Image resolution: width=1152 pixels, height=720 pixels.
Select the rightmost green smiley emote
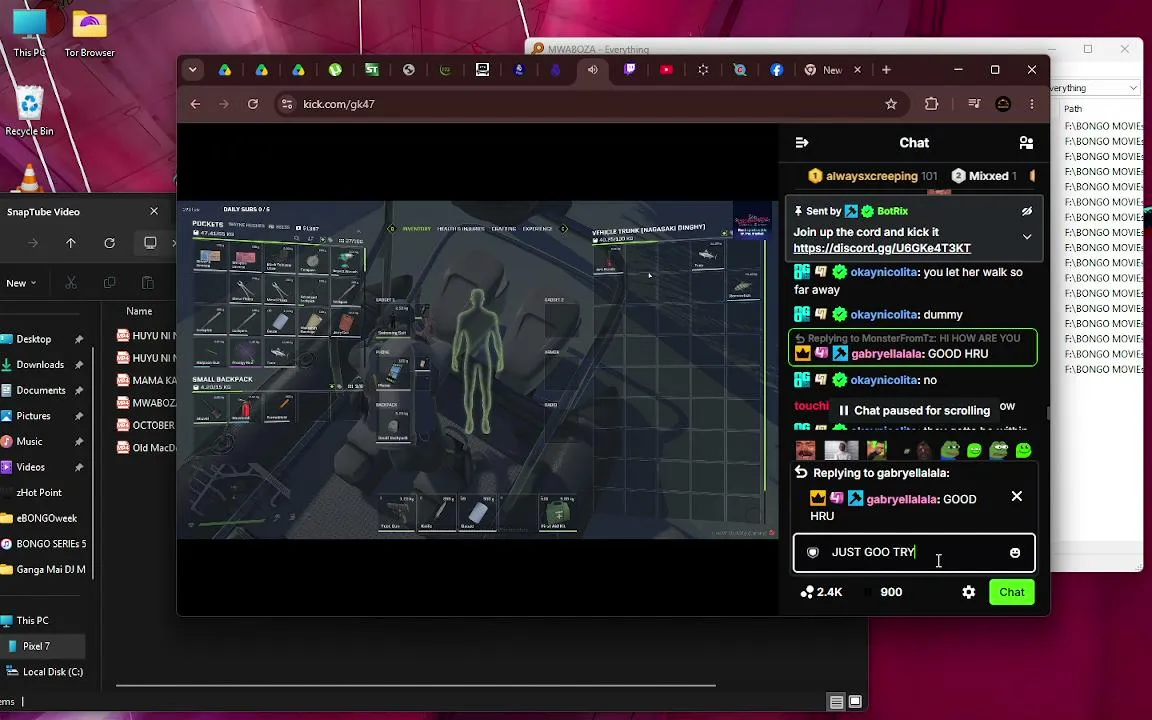pos(1023,449)
